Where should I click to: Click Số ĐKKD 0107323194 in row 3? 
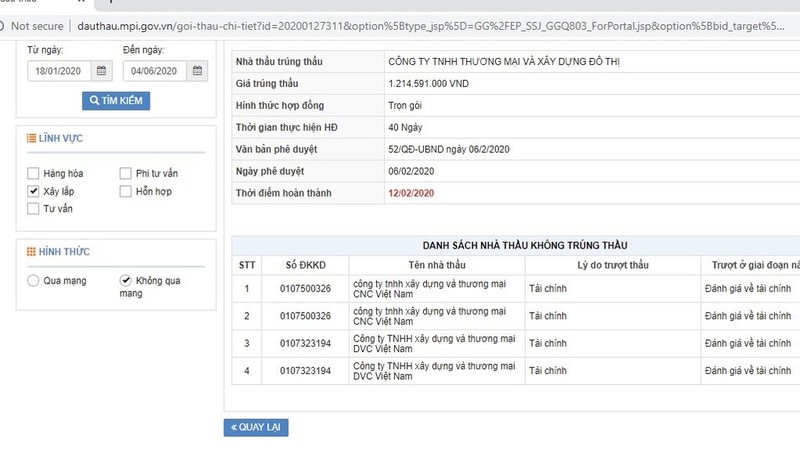pyautogui.click(x=306, y=344)
